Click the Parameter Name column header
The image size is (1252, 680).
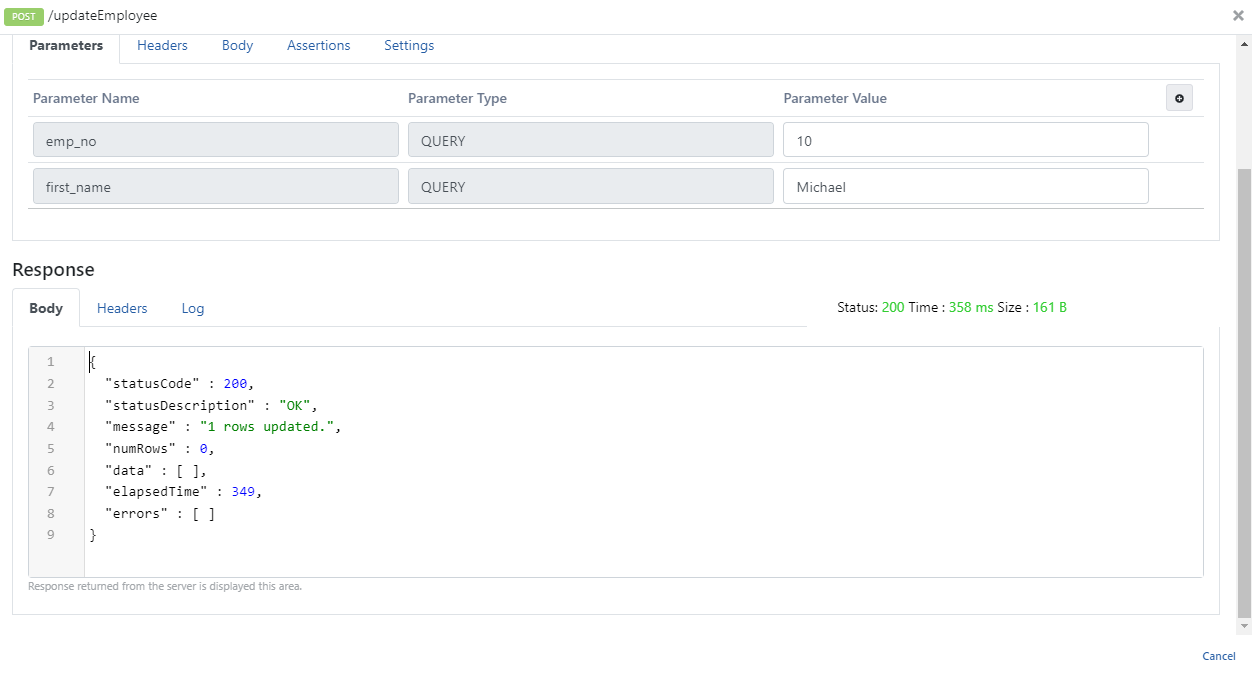click(x=86, y=98)
